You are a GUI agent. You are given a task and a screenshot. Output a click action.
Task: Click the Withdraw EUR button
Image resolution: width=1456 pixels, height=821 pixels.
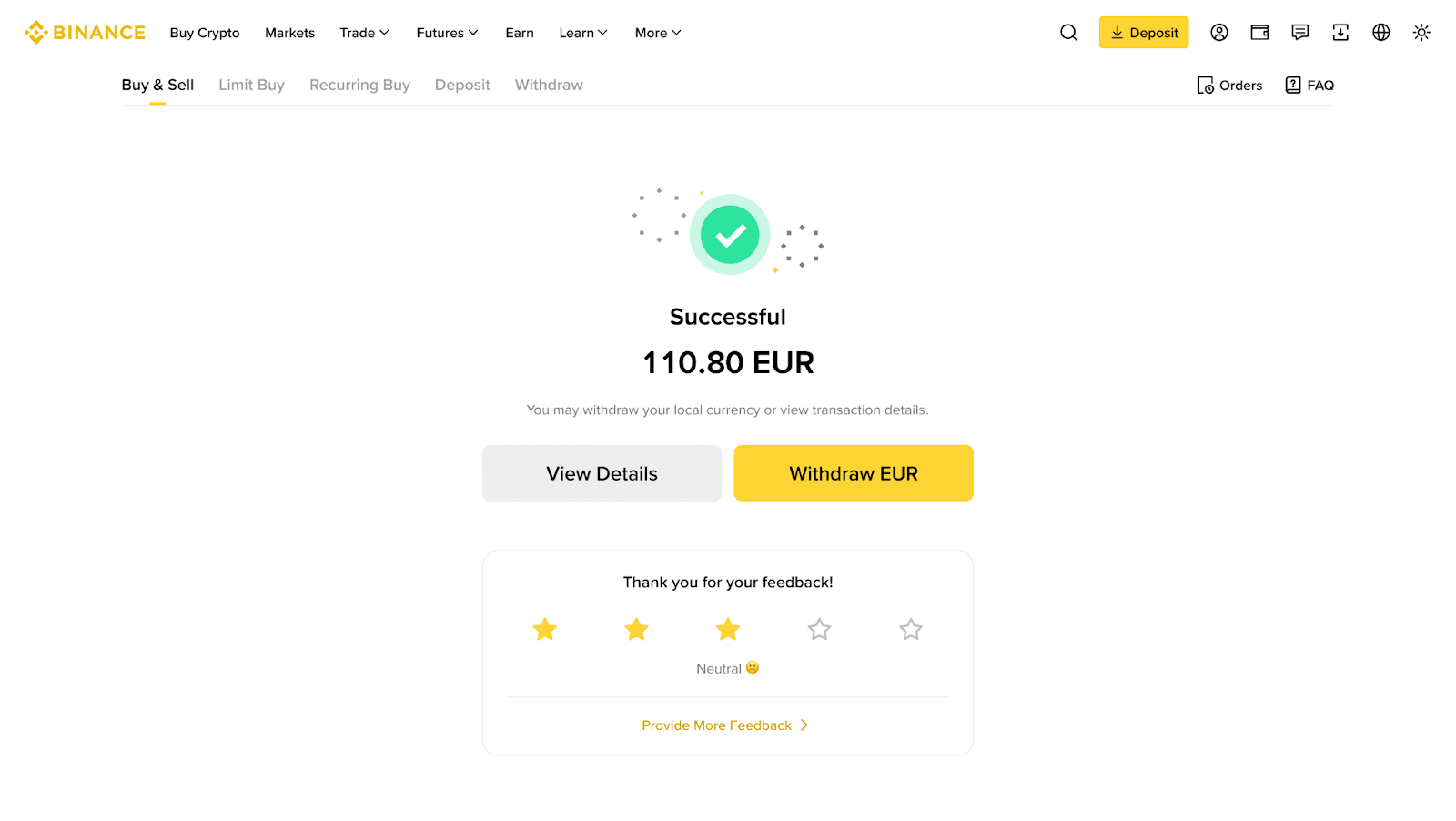click(854, 473)
